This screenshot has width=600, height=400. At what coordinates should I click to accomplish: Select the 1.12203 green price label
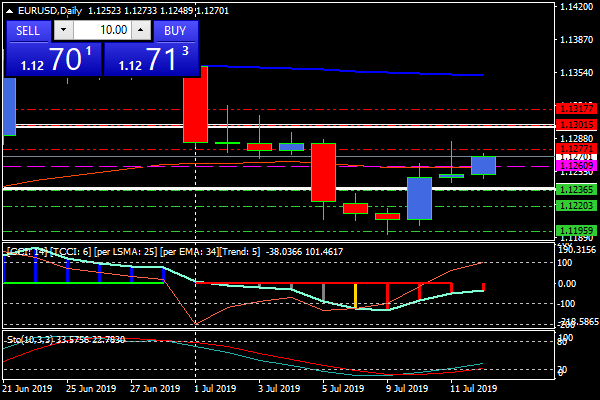point(577,206)
